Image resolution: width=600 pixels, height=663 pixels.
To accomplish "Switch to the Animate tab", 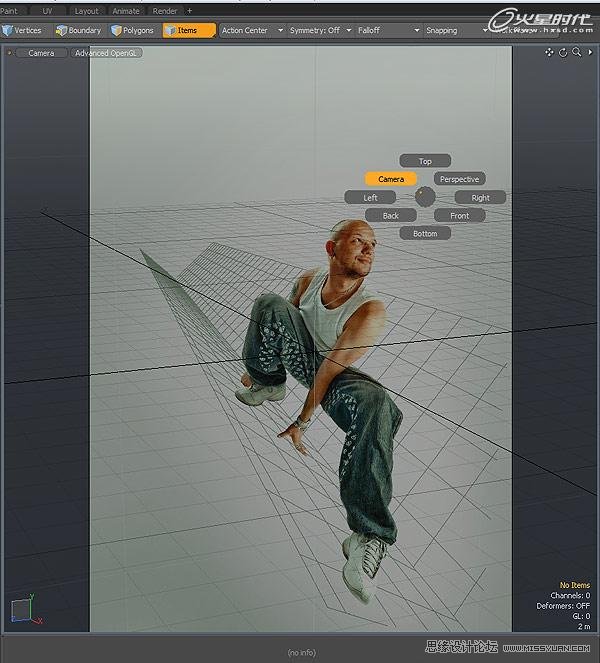I will [x=126, y=11].
